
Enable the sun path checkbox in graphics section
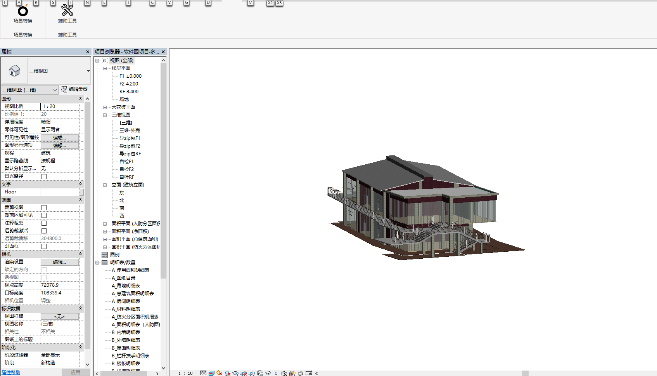tap(44, 176)
